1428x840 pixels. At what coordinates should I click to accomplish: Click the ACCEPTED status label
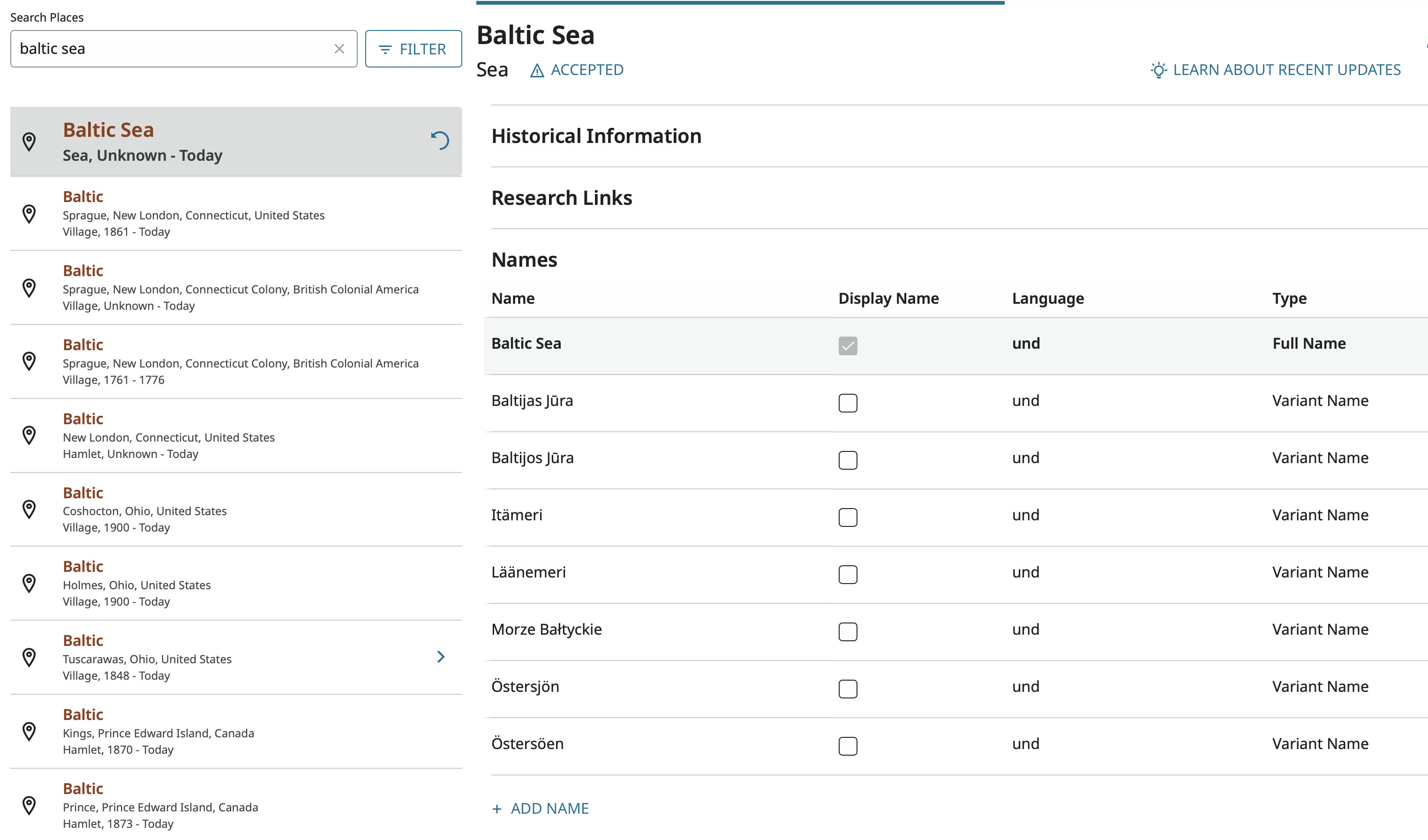[x=587, y=70]
